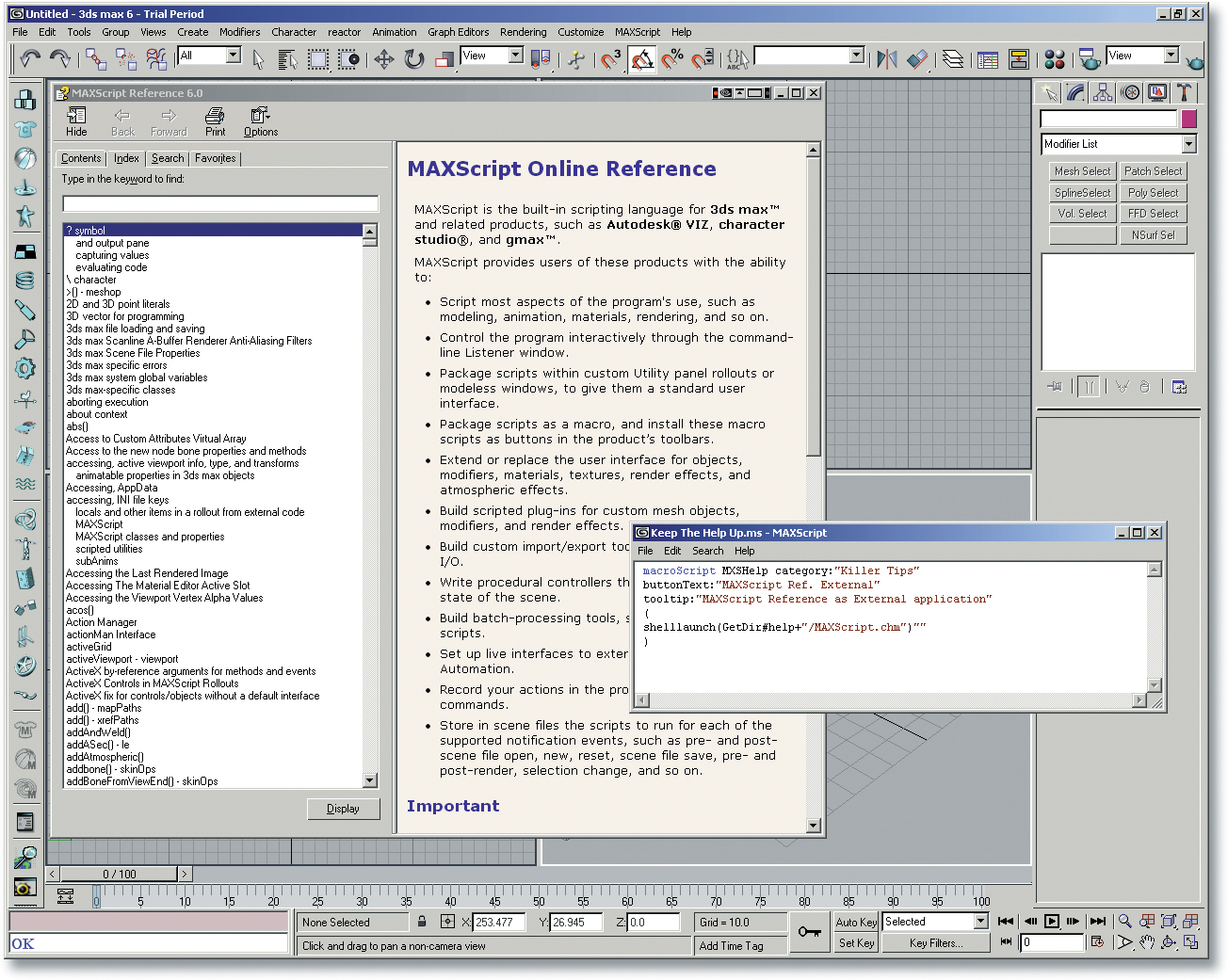The height and width of the screenshot is (980, 1228).
Task: Expand the Modifier List dropdown
Action: click(1188, 144)
